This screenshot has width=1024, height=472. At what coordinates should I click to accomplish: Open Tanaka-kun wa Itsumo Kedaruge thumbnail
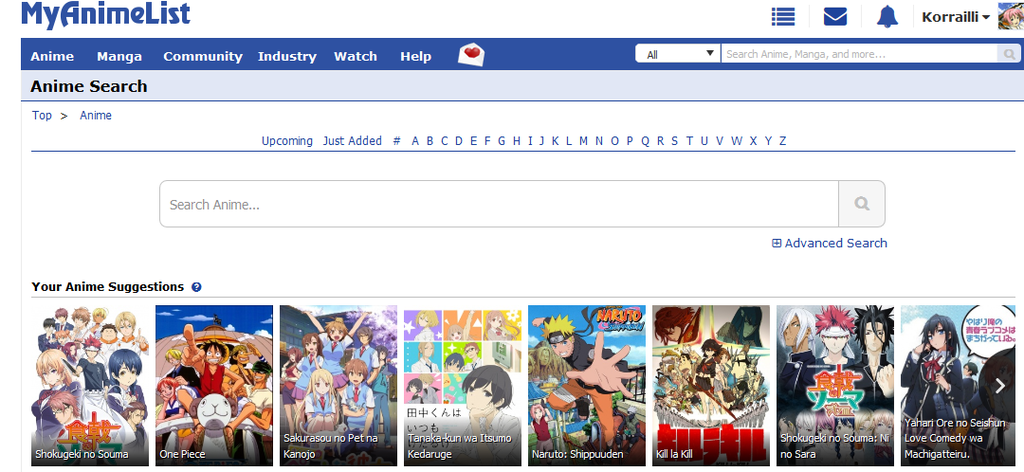pos(462,386)
